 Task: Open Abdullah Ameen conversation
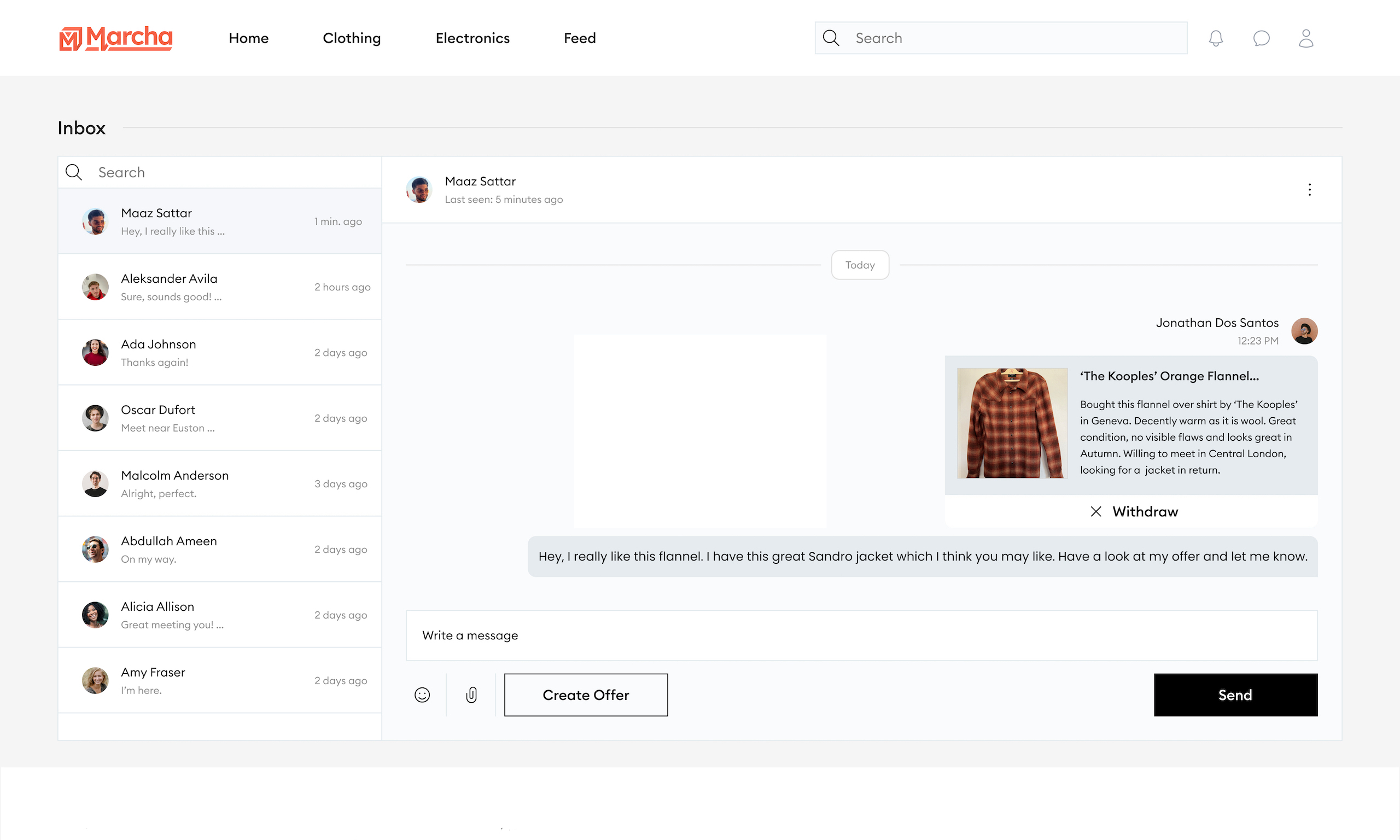pos(219,550)
